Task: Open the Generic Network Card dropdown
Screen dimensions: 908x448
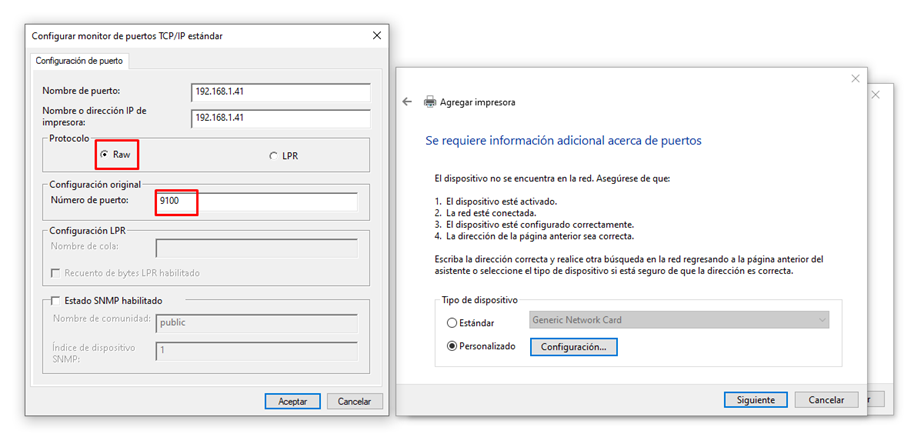Action: coord(679,320)
